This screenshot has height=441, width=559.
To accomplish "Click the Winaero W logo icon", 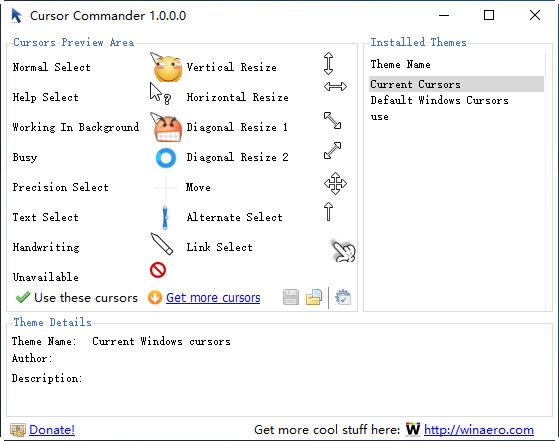I will point(413,429).
